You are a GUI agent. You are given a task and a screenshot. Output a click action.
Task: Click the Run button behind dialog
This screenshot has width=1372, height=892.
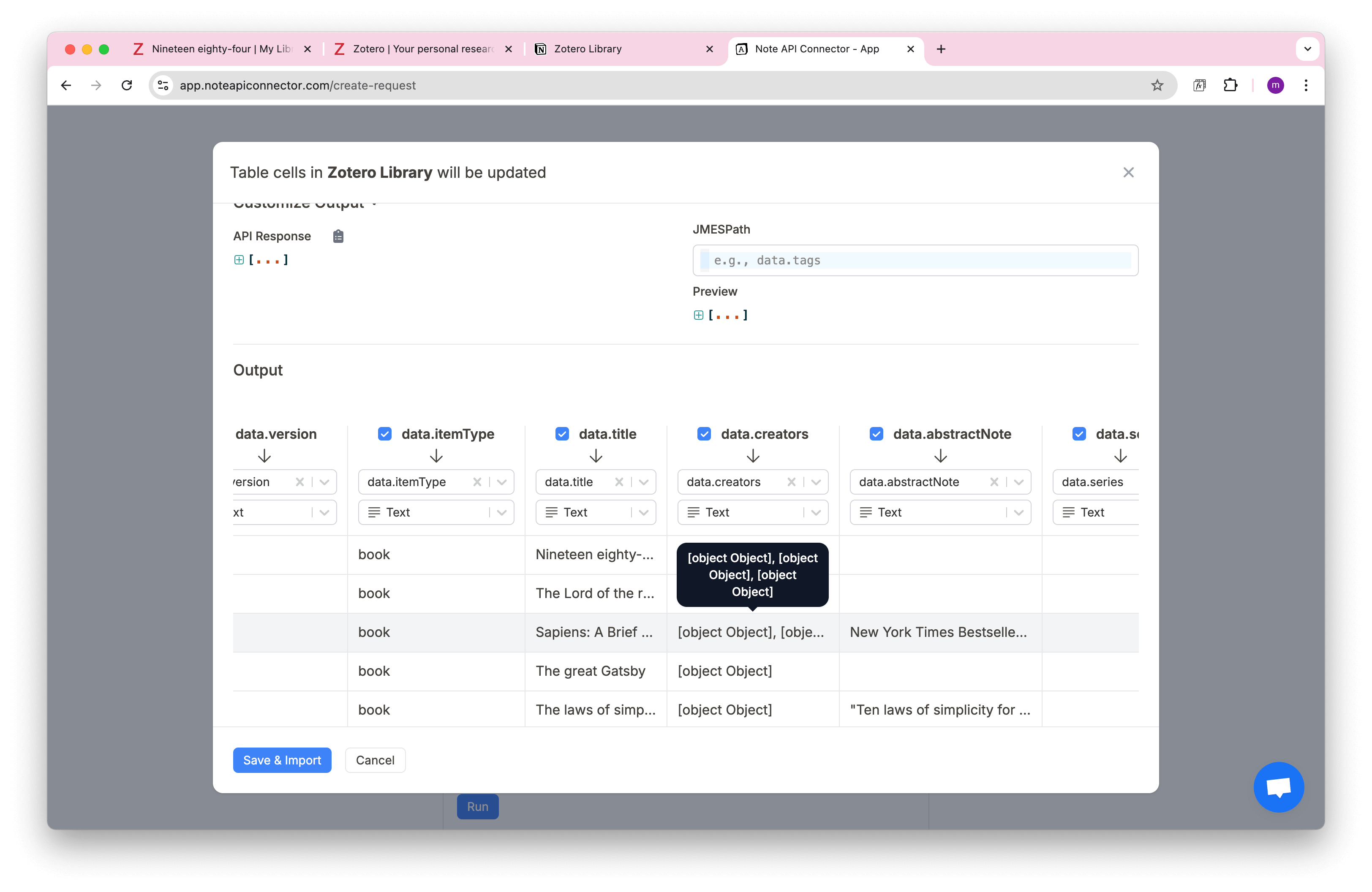(x=477, y=807)
